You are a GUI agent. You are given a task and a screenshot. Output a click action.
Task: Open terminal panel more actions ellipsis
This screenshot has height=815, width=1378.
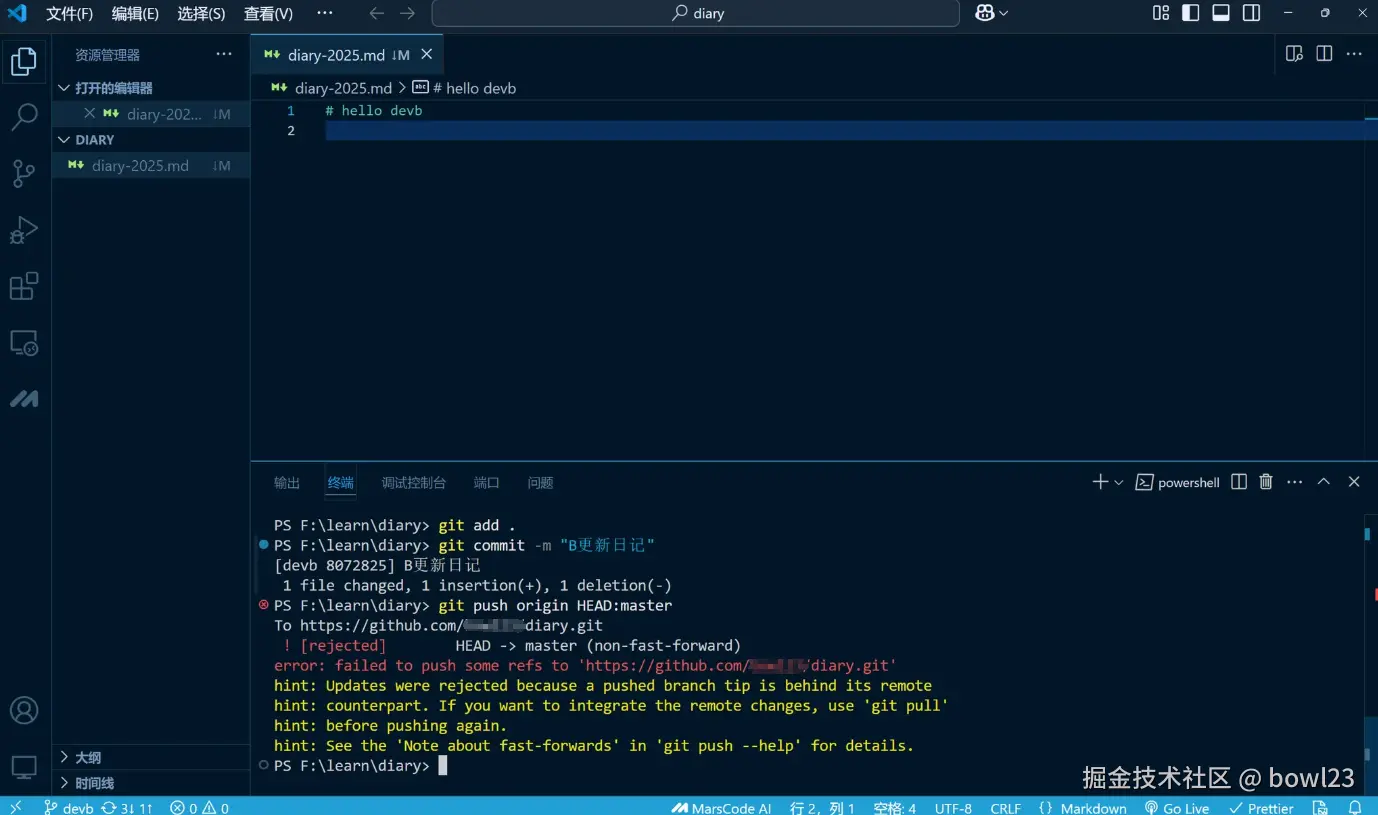point(1295,482)
